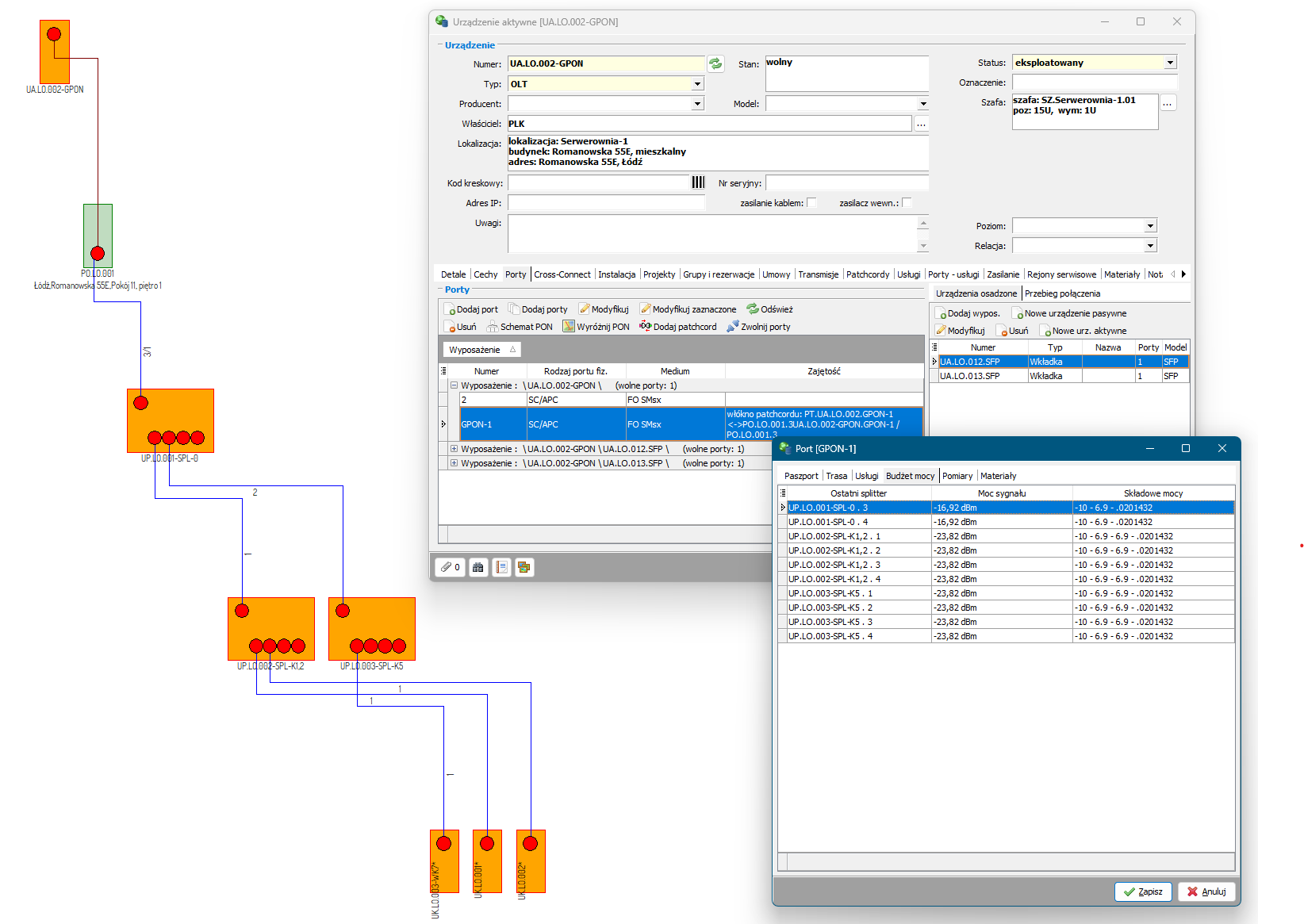
Task: Click Wyposażenie grouping header
Action: coord(481,350)
